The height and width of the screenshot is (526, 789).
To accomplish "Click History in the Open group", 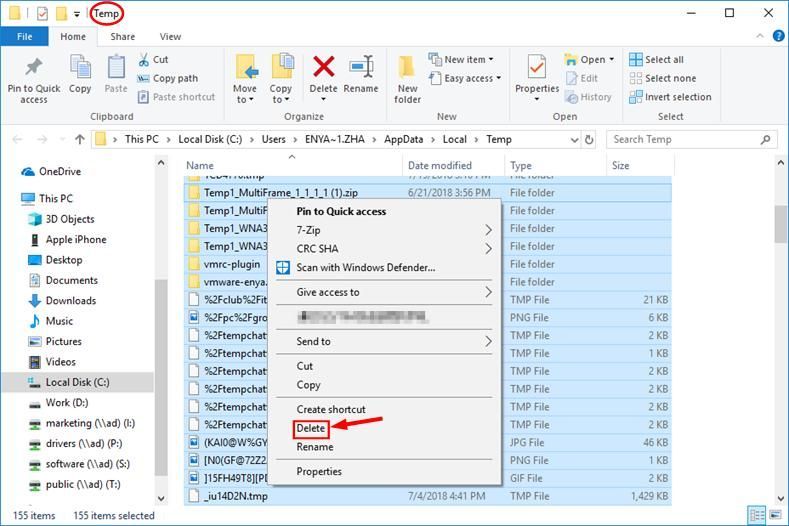I will point(588,97).
